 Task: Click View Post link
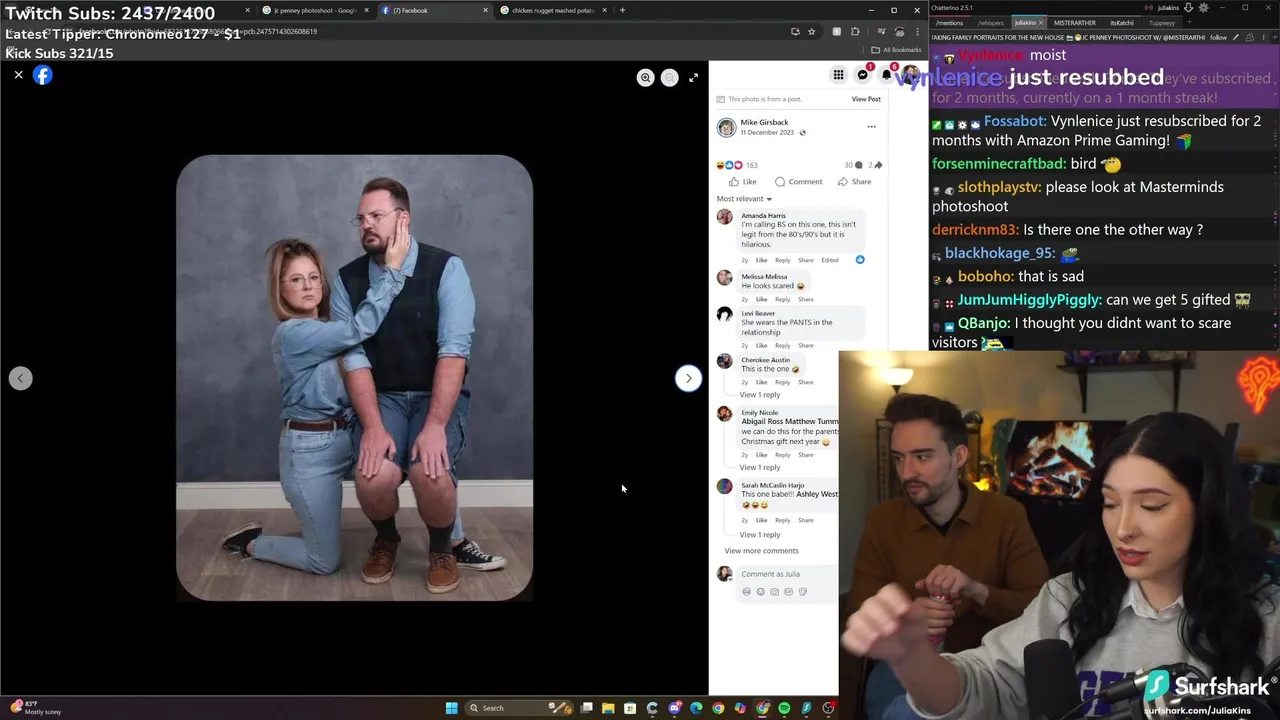click(x=866, y=99)
